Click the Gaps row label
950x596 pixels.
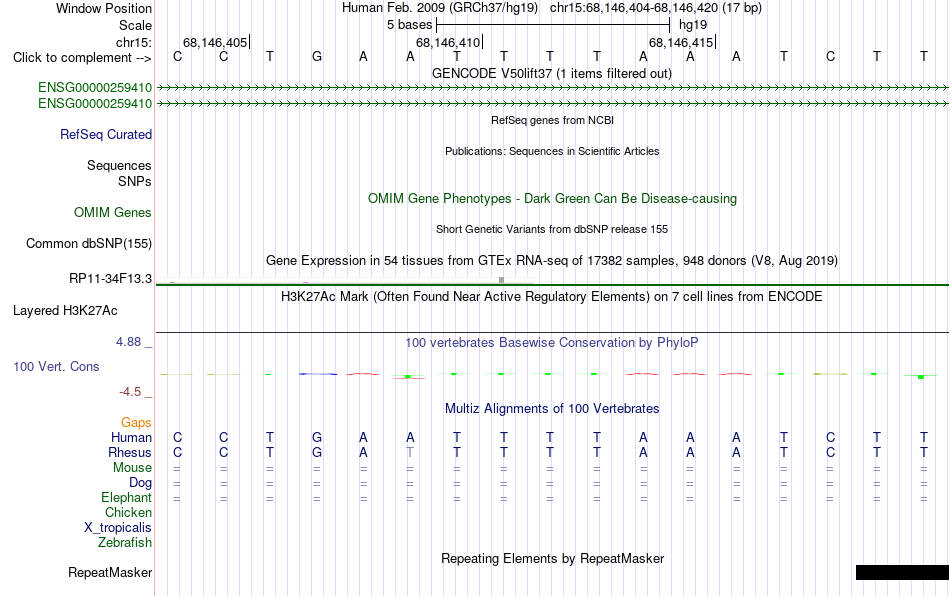(136, 422)
